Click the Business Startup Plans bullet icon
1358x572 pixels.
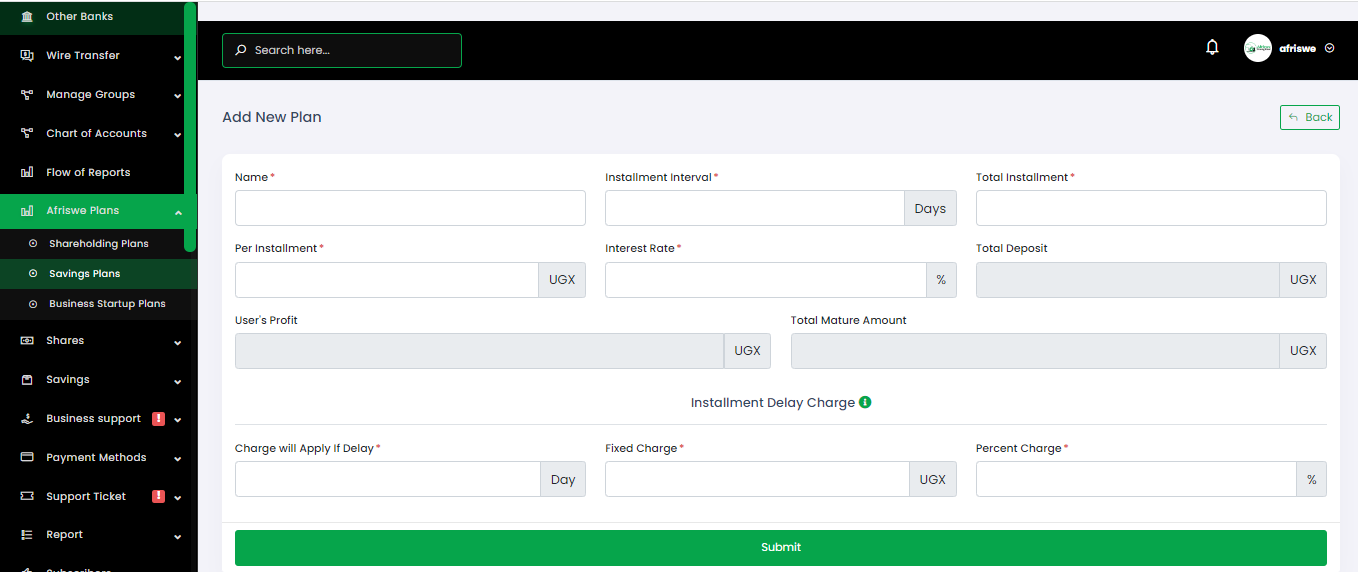tap(33, 304)
